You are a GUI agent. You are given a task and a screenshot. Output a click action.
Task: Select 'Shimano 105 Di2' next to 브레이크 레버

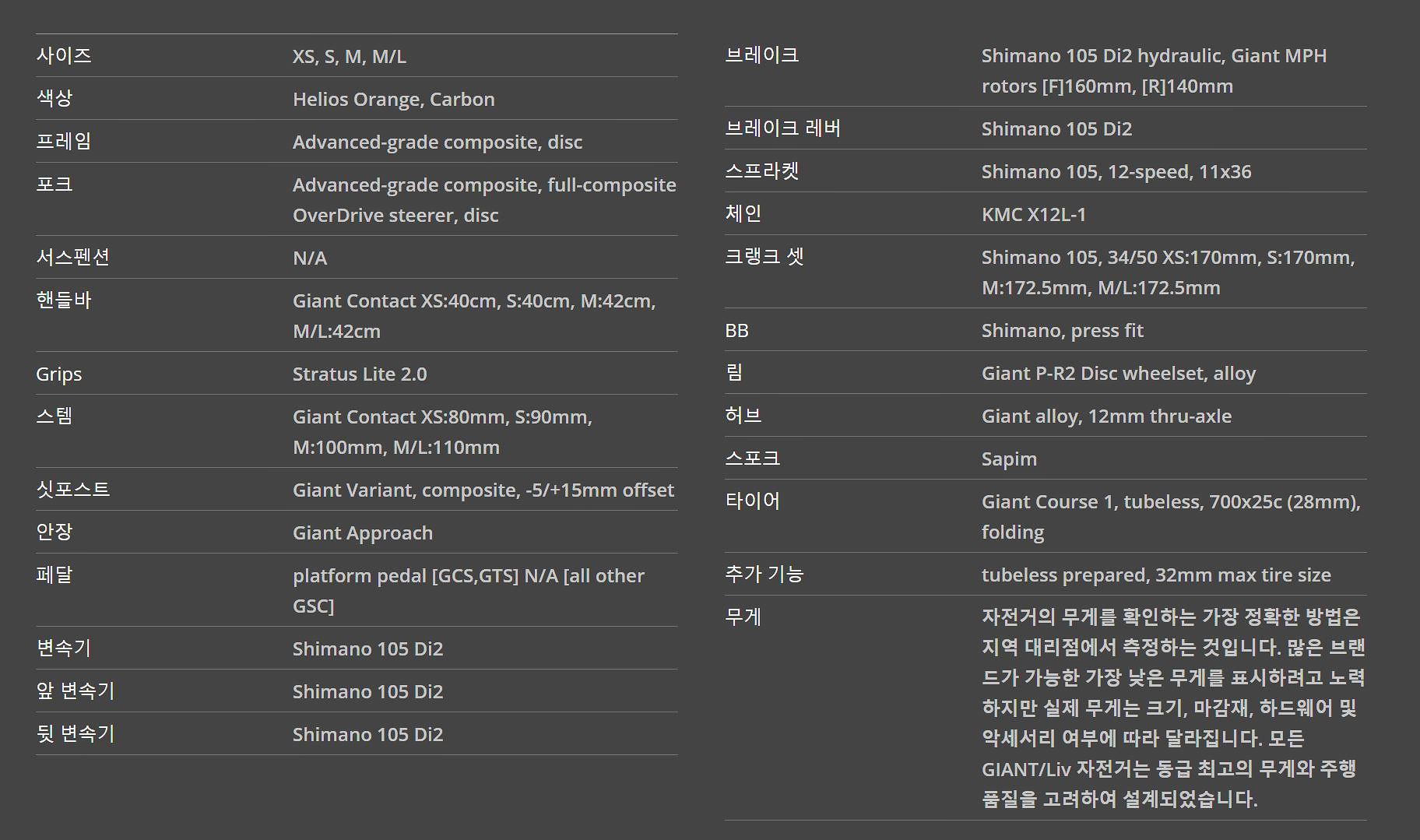pos(1056,128)
